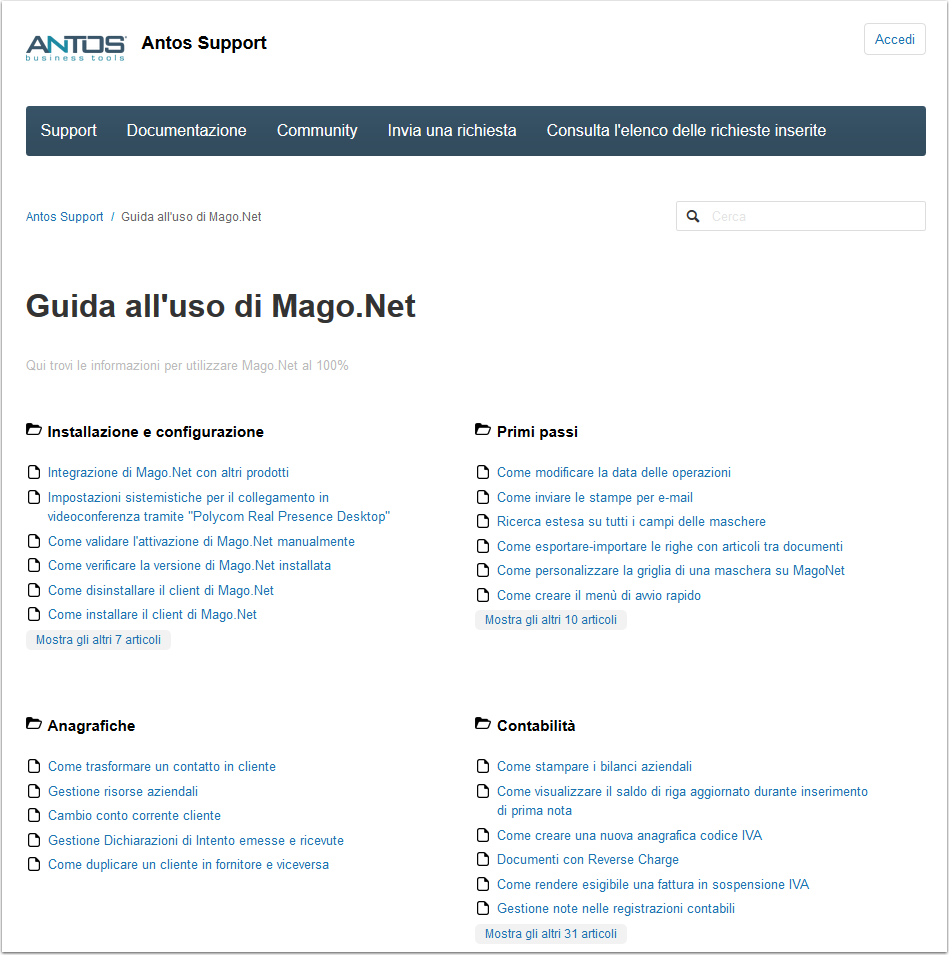Viewport: 949px width, 955px height.
Task: Click document icon next to Come disinstallare il client
Action: pyautogui.click(x=34, y=590)
